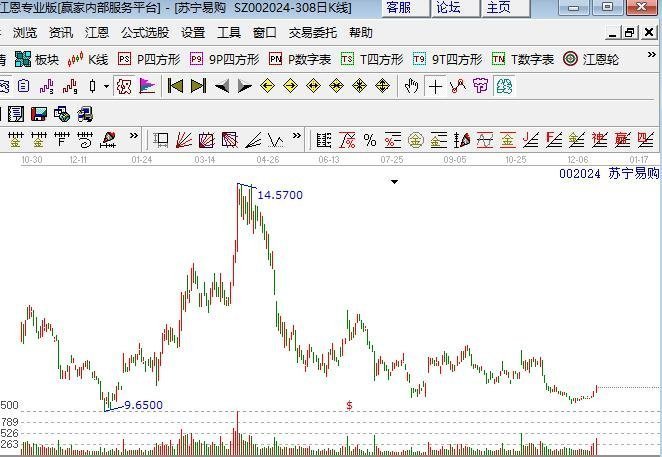Click the purple 节 icon
Viewport: 662px width, 457px height.
(x=480, y=86)
